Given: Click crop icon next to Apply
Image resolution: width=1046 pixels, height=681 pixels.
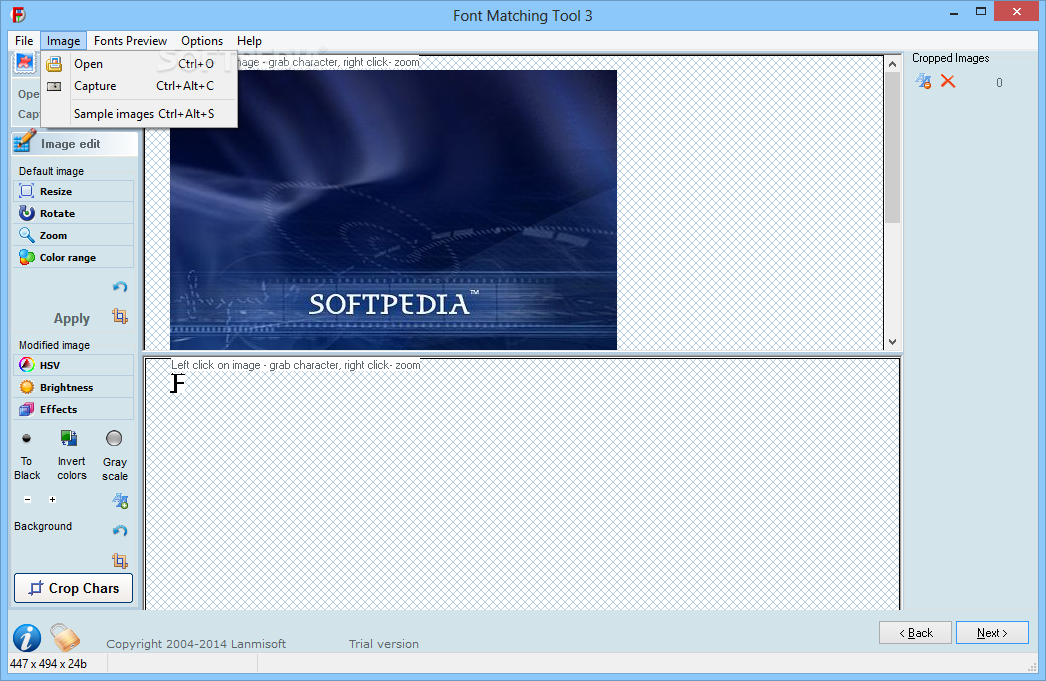Looking at the screenshot, I should tap(120, 315).
